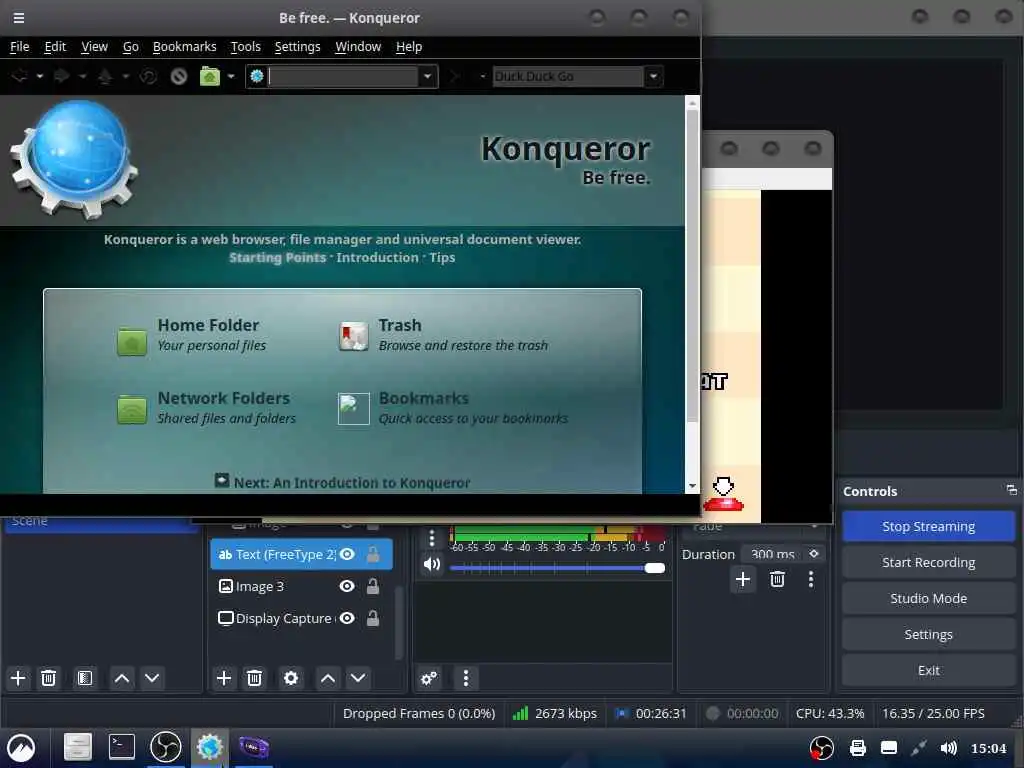Add a new scene with plus icon
The image size is (1024, 768).
point(18,679)
